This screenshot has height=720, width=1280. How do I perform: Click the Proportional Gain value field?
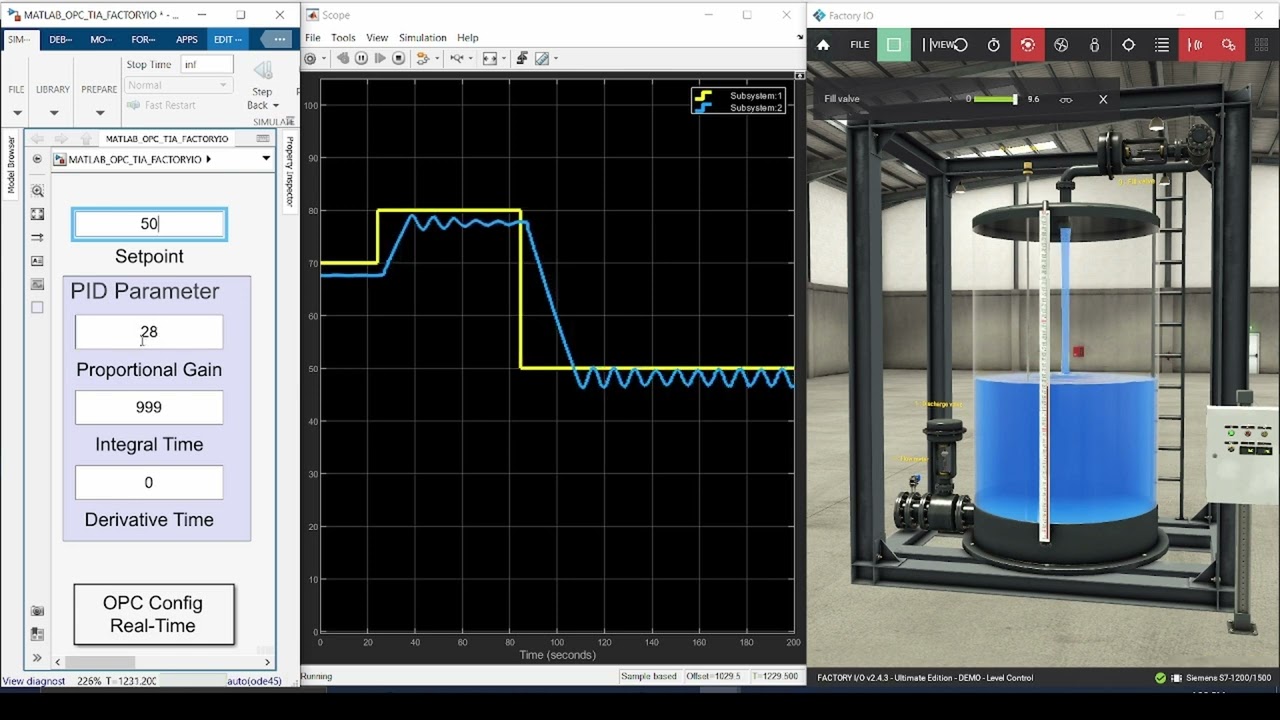[149, 332]
